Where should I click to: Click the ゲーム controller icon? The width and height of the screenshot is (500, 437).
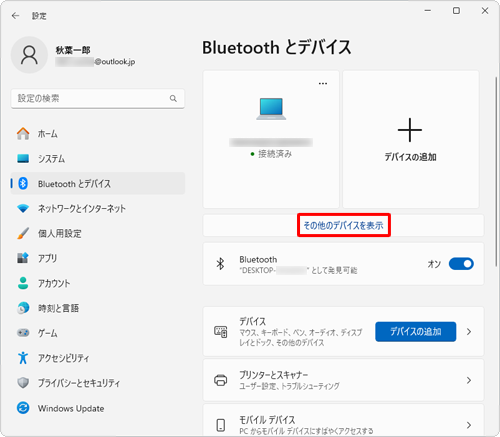pyautogui.click(x=23, y=333)
